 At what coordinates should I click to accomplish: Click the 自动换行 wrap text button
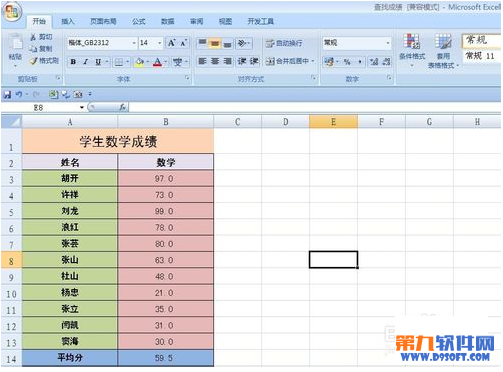pyautogui.click(x=284, y=43)
